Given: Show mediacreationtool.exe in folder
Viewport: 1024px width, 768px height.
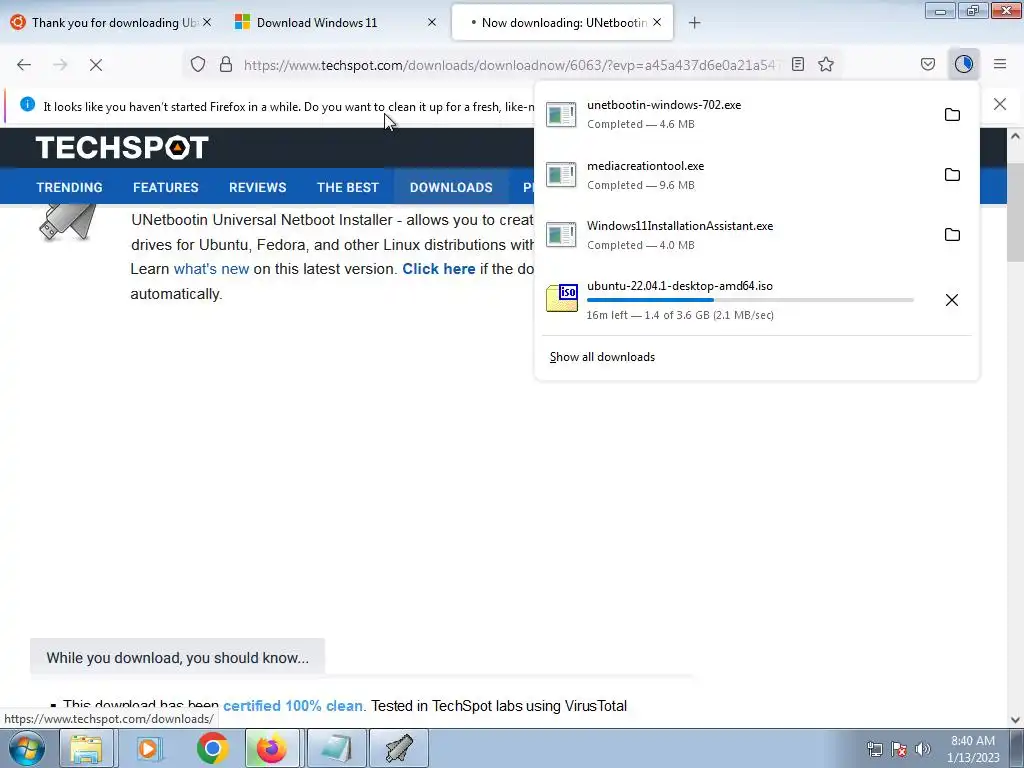Looking at the screenshot, I should coord(952,174).
